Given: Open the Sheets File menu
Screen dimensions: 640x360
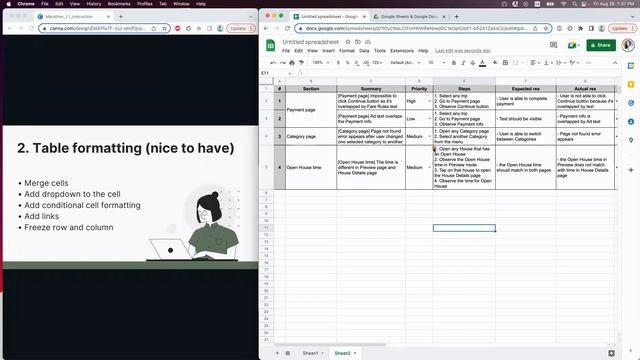Looking at the screenshot, I should (x=286, y=51).
